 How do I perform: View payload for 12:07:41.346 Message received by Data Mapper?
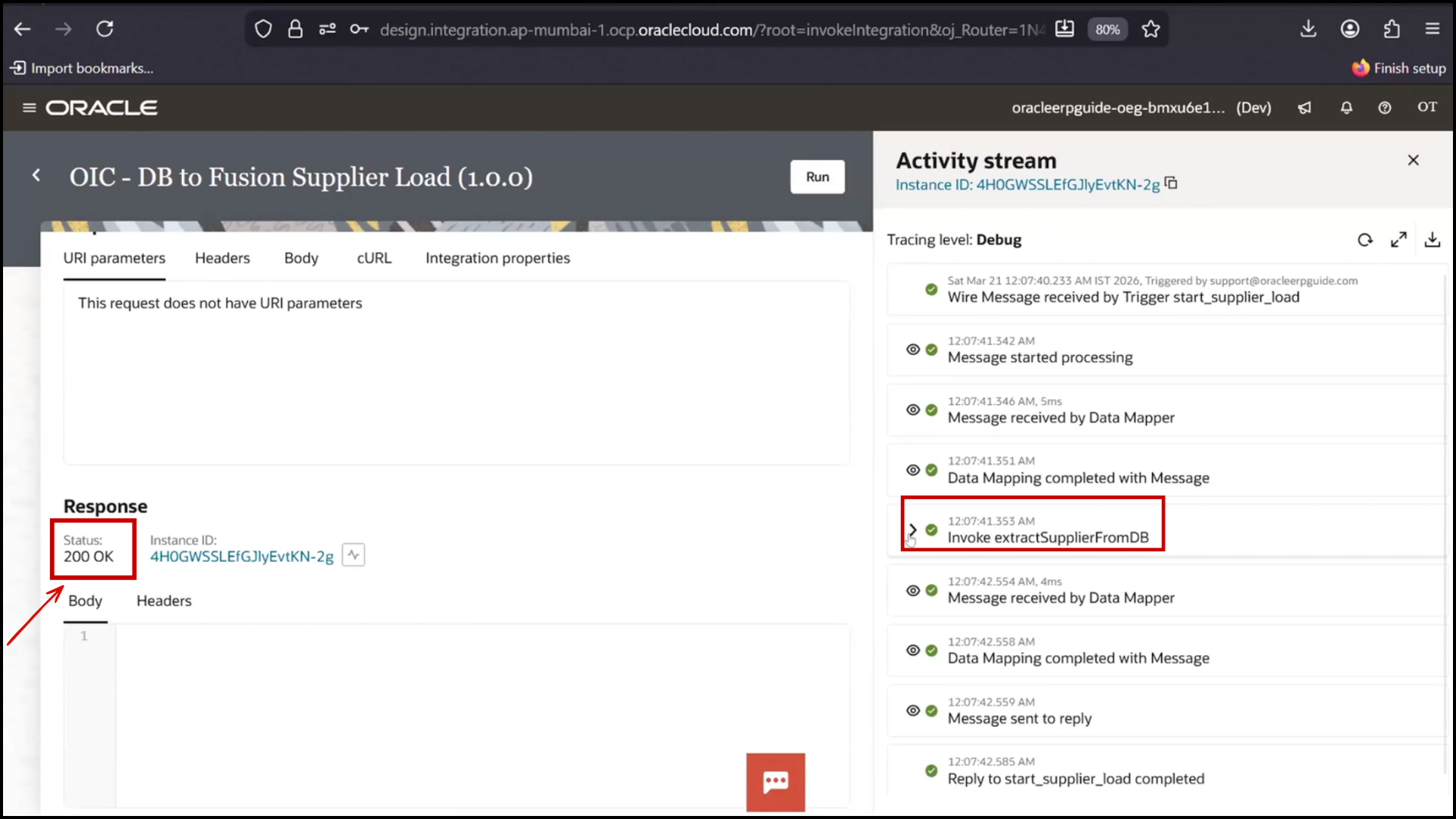click(x=913, y=409)
